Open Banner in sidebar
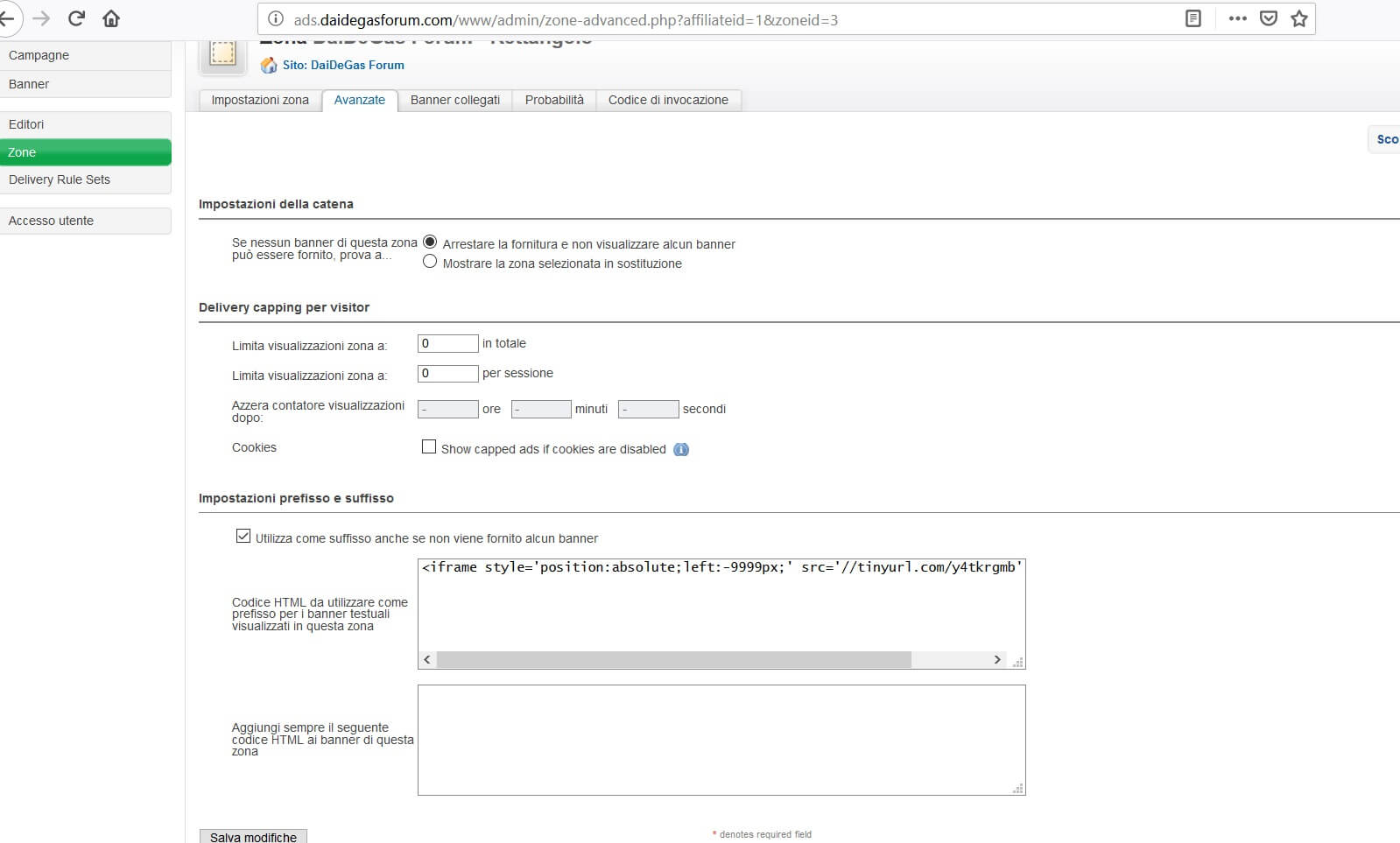 (86, 84)
